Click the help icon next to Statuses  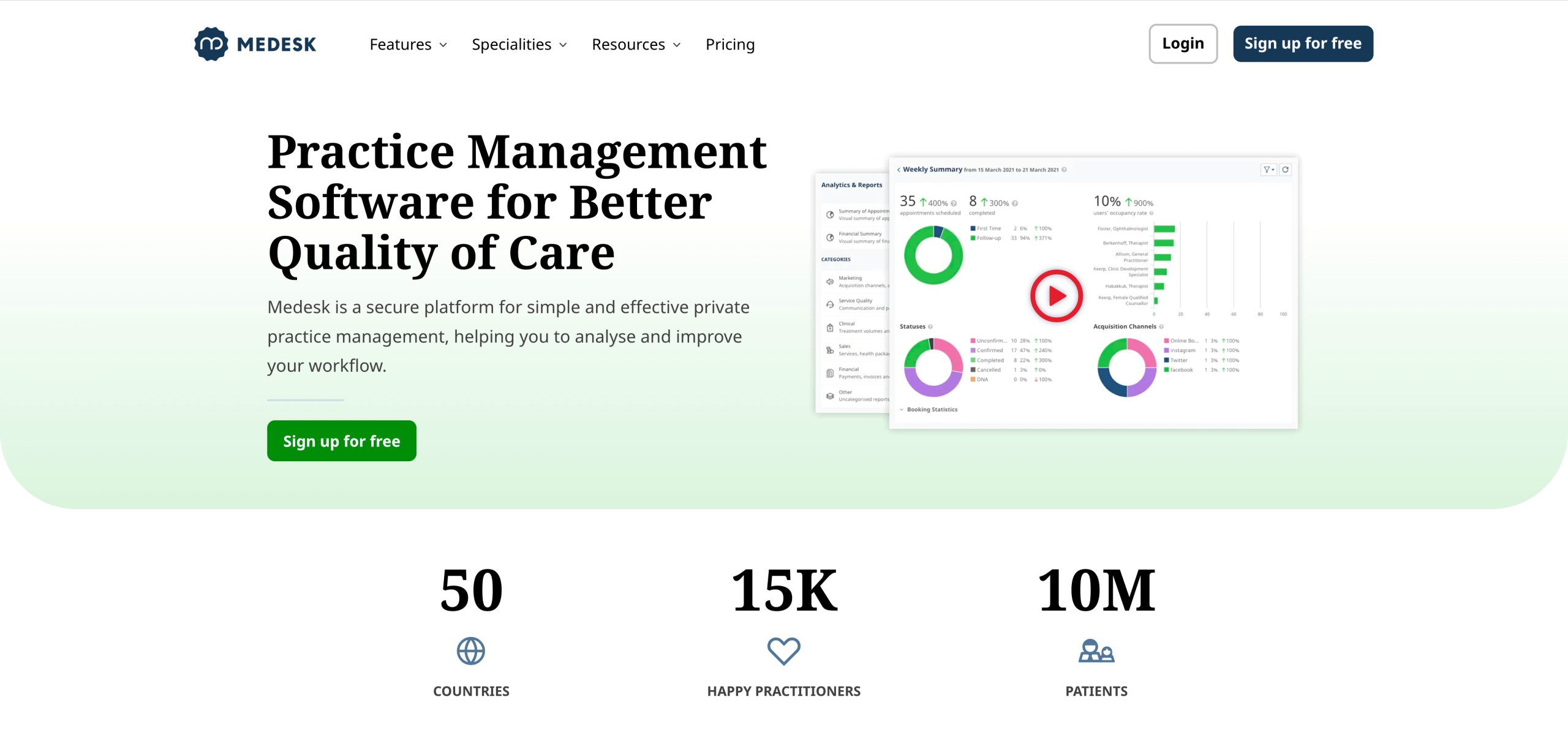[x=930, y=326]
